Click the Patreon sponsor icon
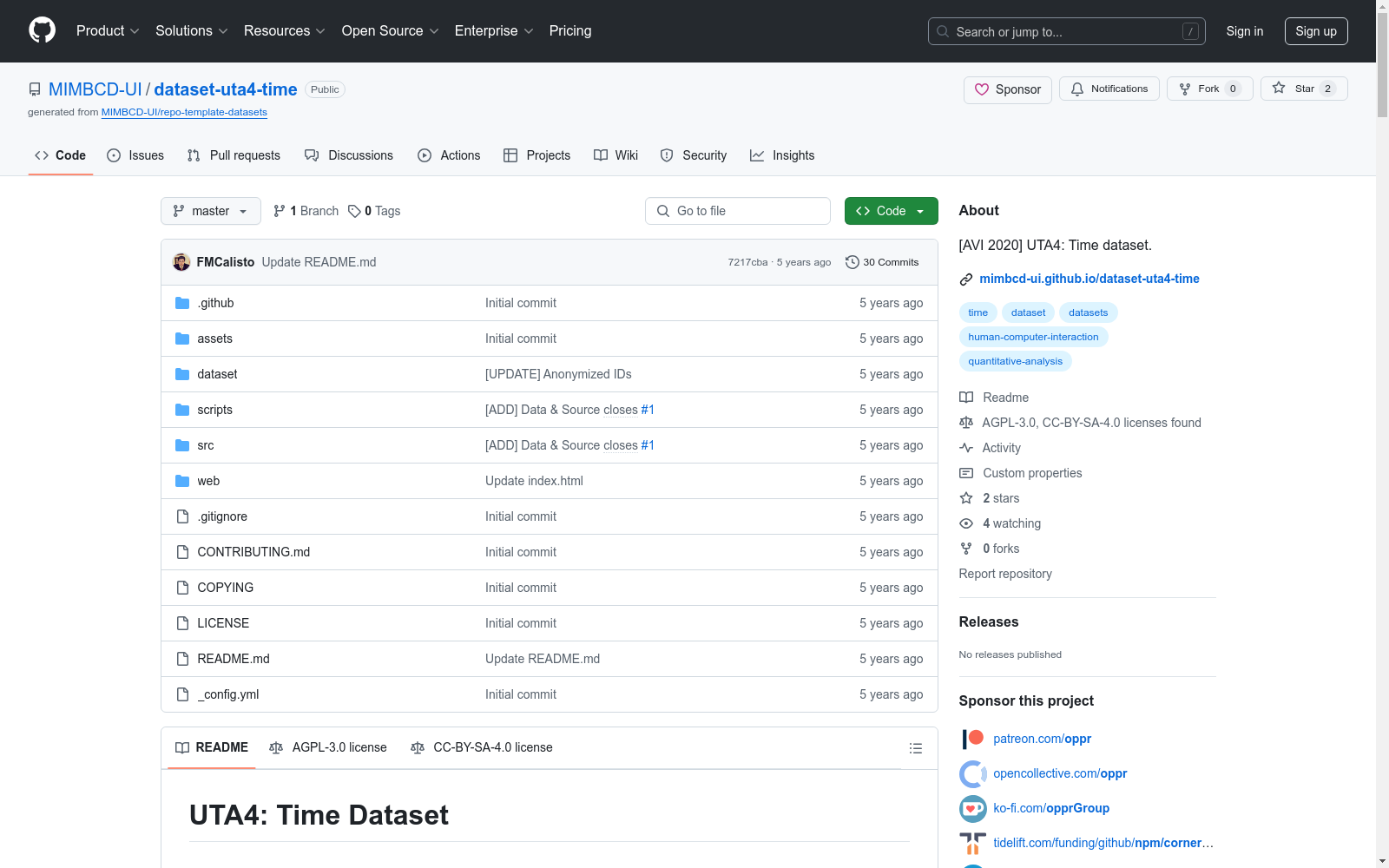The image size is (1389, 868). [973, 739]
